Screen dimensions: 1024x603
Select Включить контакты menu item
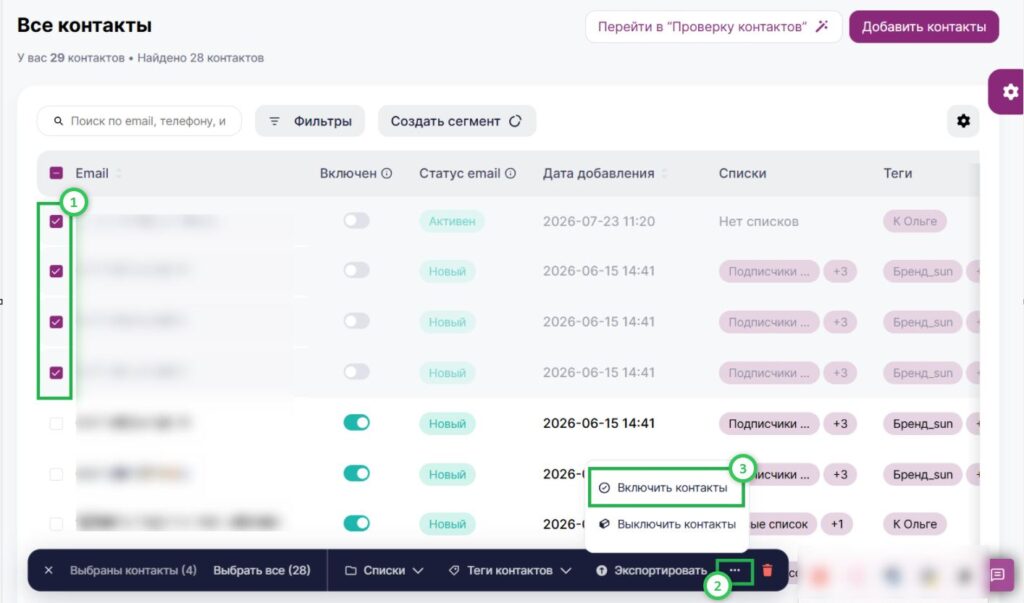666,488
